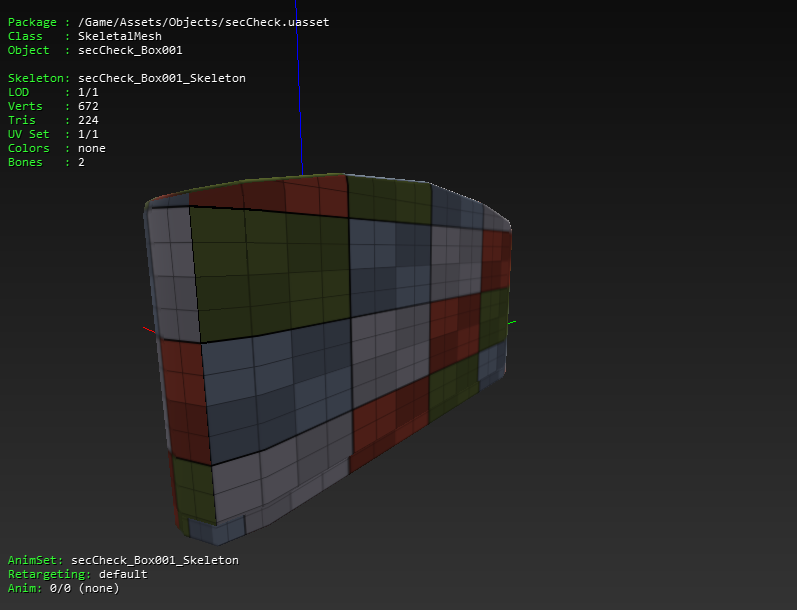The image size is (797, 610).
Task: Click the object name secCheck_Box001
Action: point(130,50)
